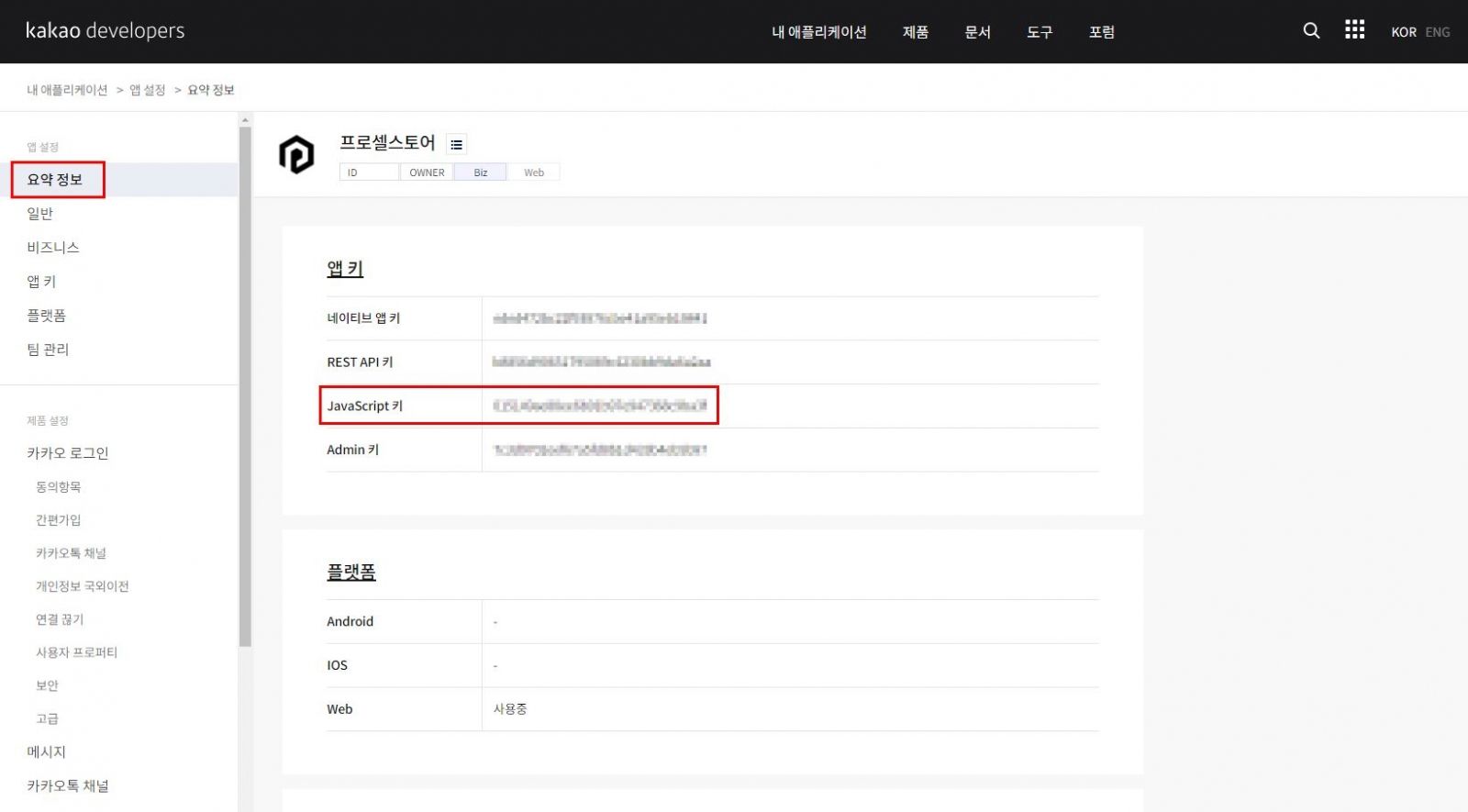Click 내 애플리케이션 breadcrumb link

click(67, 90)
